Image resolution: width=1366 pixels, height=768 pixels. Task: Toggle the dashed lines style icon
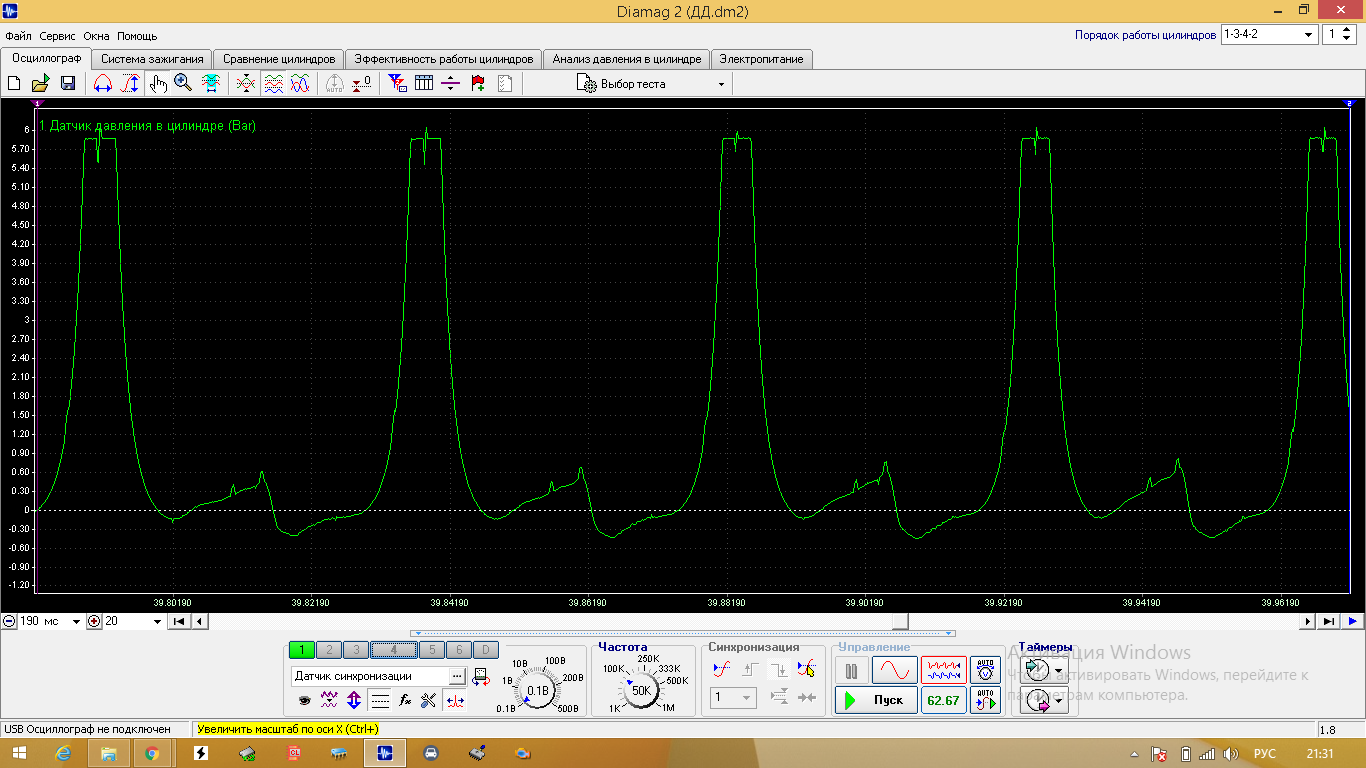click(380, 701)
